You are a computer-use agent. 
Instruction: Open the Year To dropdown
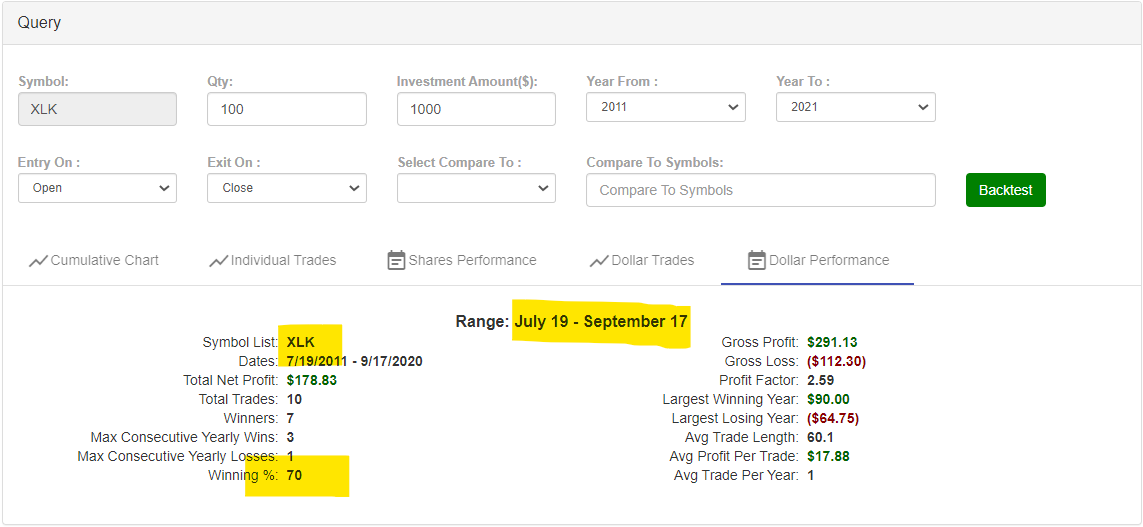(855, 106)
